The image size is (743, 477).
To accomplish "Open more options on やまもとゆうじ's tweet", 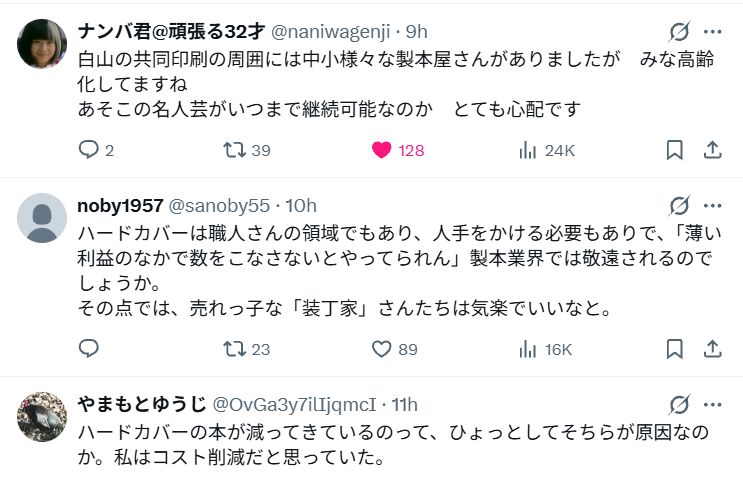I will click(x=712, y=404).
